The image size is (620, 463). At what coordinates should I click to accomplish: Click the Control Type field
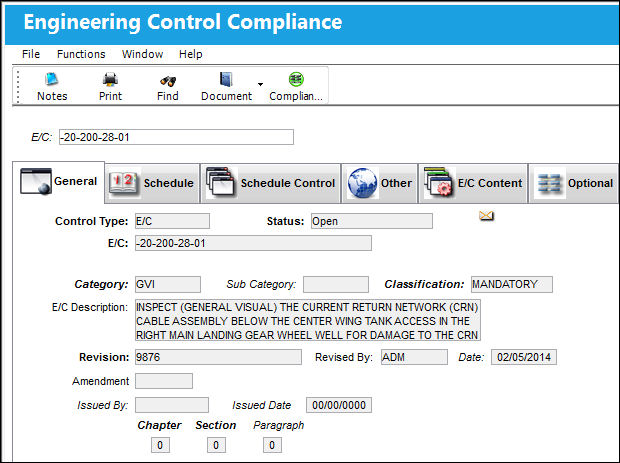[x=172, y=221]
